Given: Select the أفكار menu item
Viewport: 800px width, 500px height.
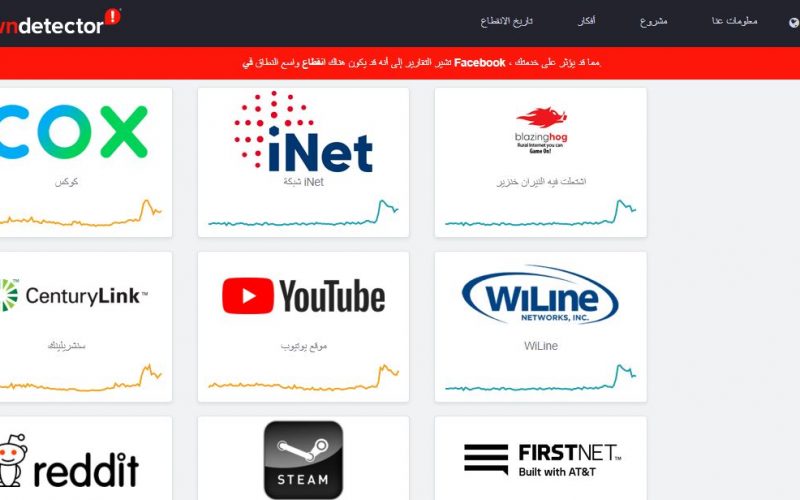Looking at the screenshot, I should tap(586, 21).
